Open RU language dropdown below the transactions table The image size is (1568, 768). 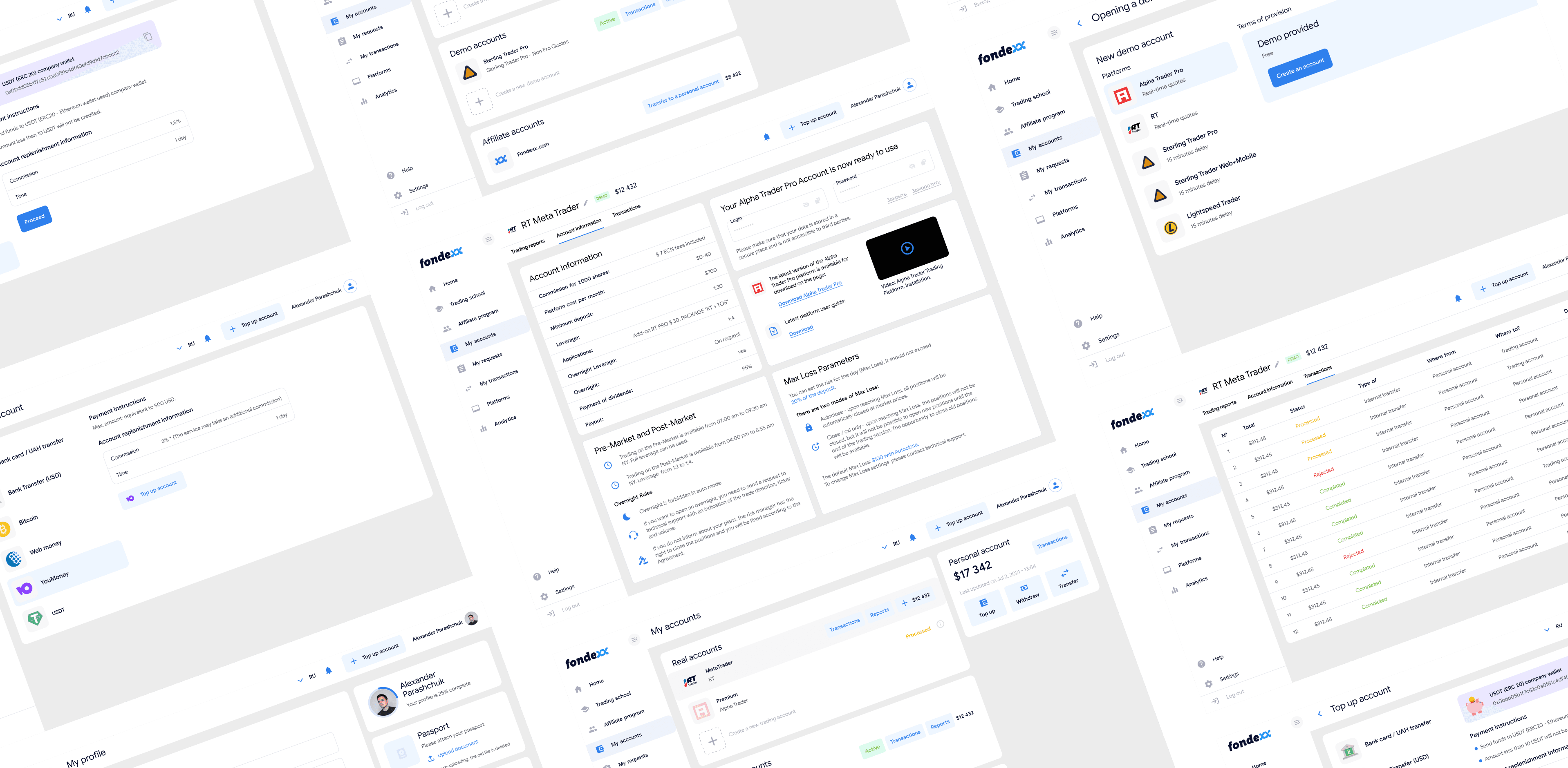(1553, 627)
